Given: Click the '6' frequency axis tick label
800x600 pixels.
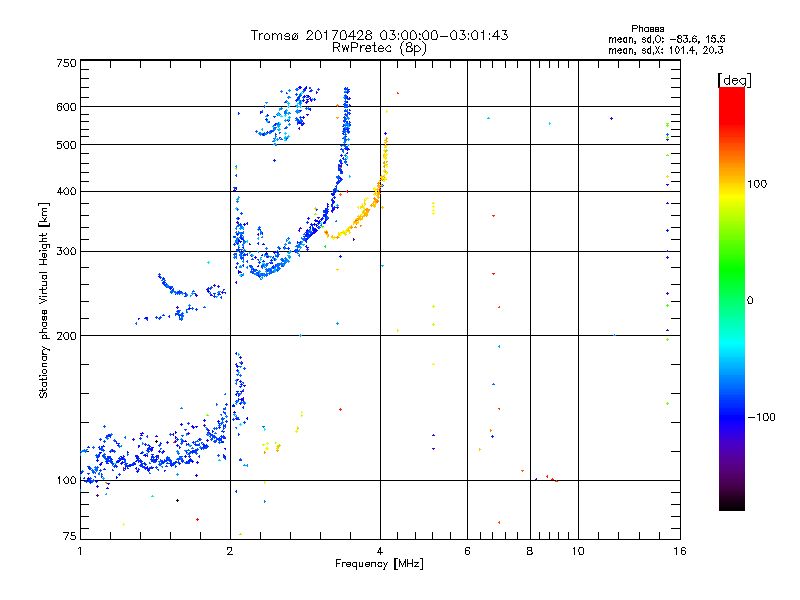Looking at the screenshot, I should click(467, 551).
